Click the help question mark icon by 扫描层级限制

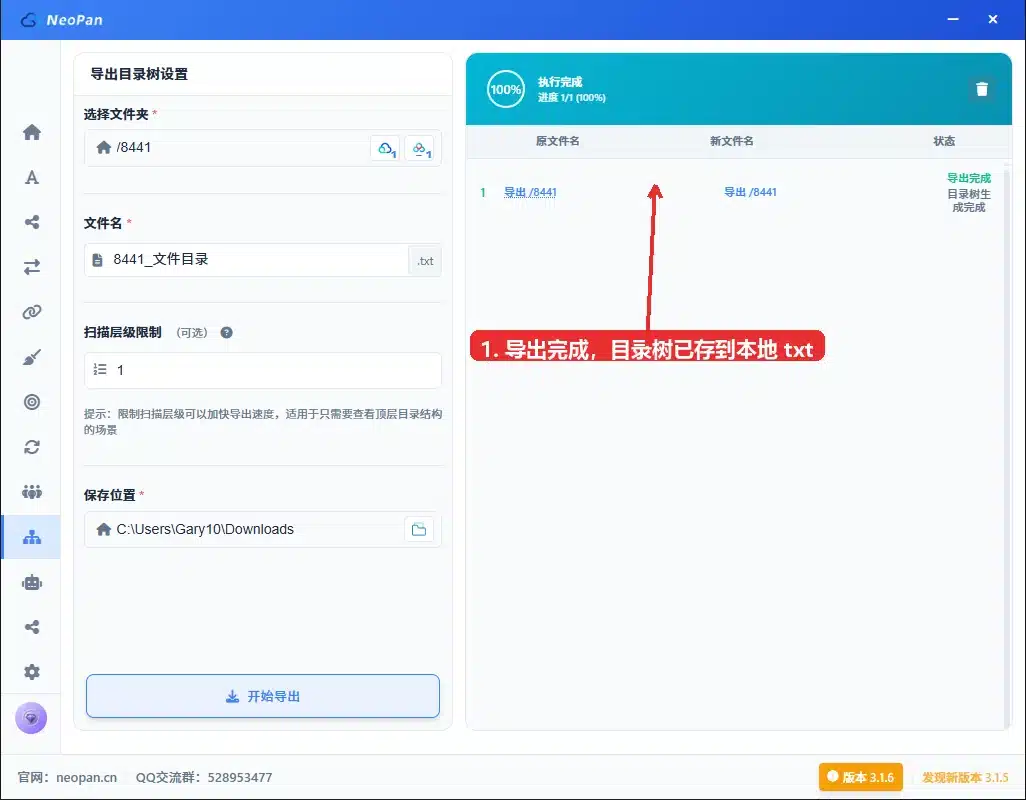[x=226, y=332]
